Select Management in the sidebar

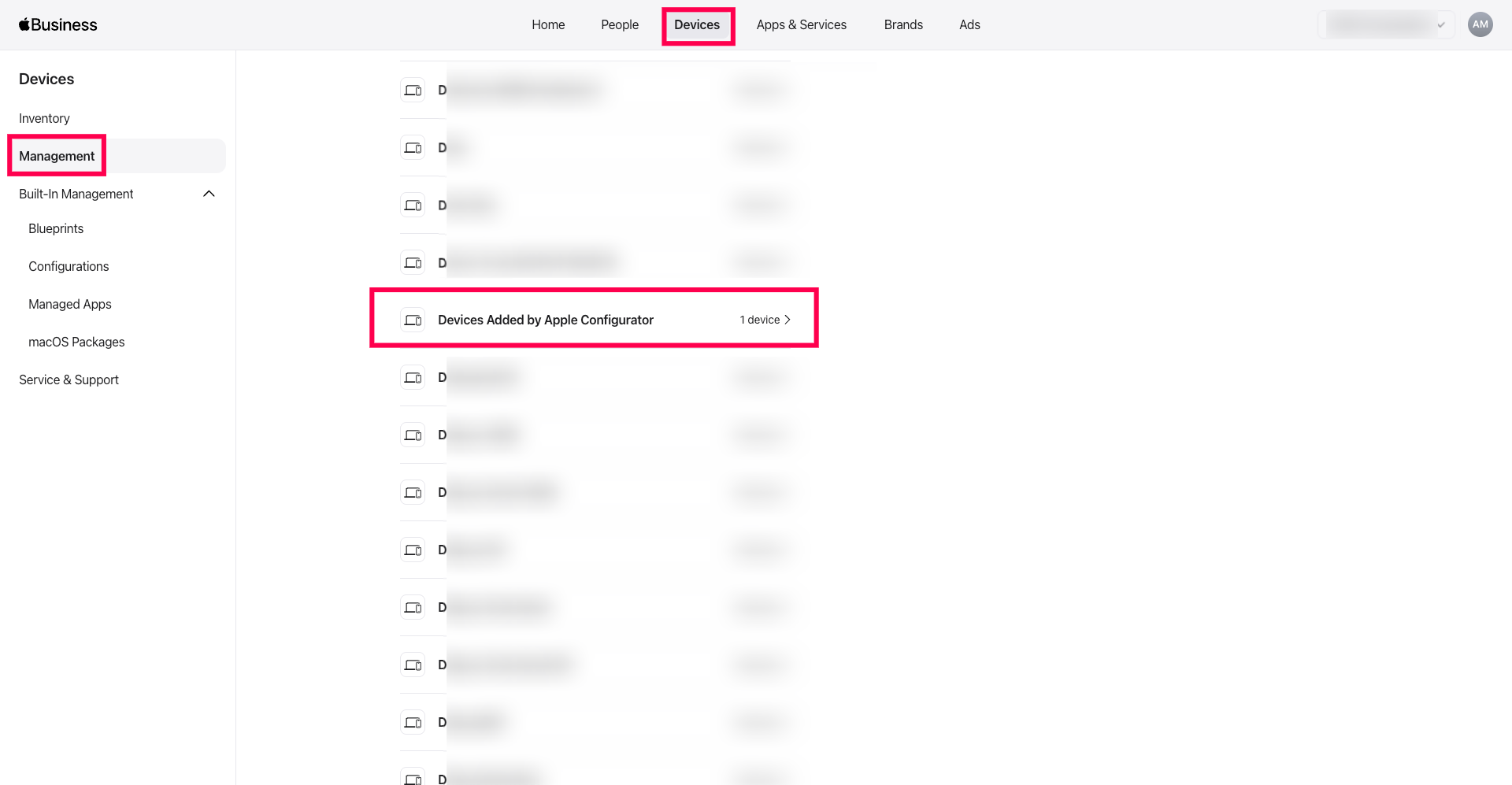coord(117,156)
